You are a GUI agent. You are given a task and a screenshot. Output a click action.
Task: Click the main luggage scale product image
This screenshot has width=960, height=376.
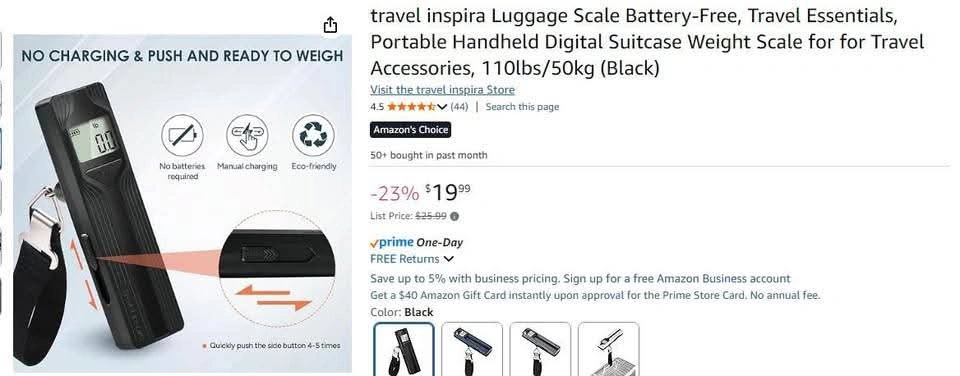pos(182,203)
